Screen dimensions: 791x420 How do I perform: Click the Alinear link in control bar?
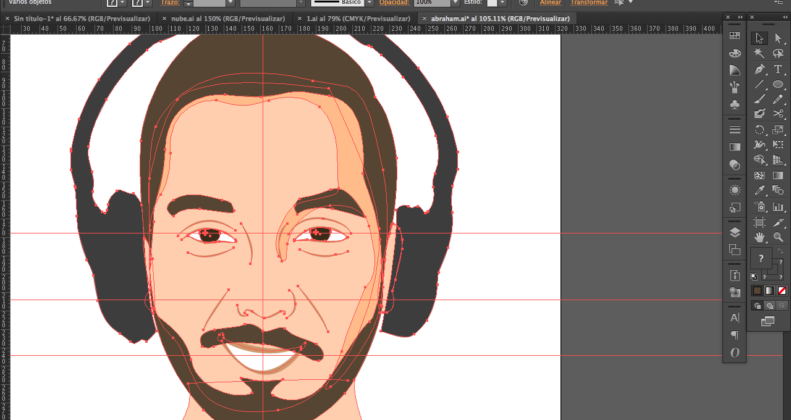551,3
